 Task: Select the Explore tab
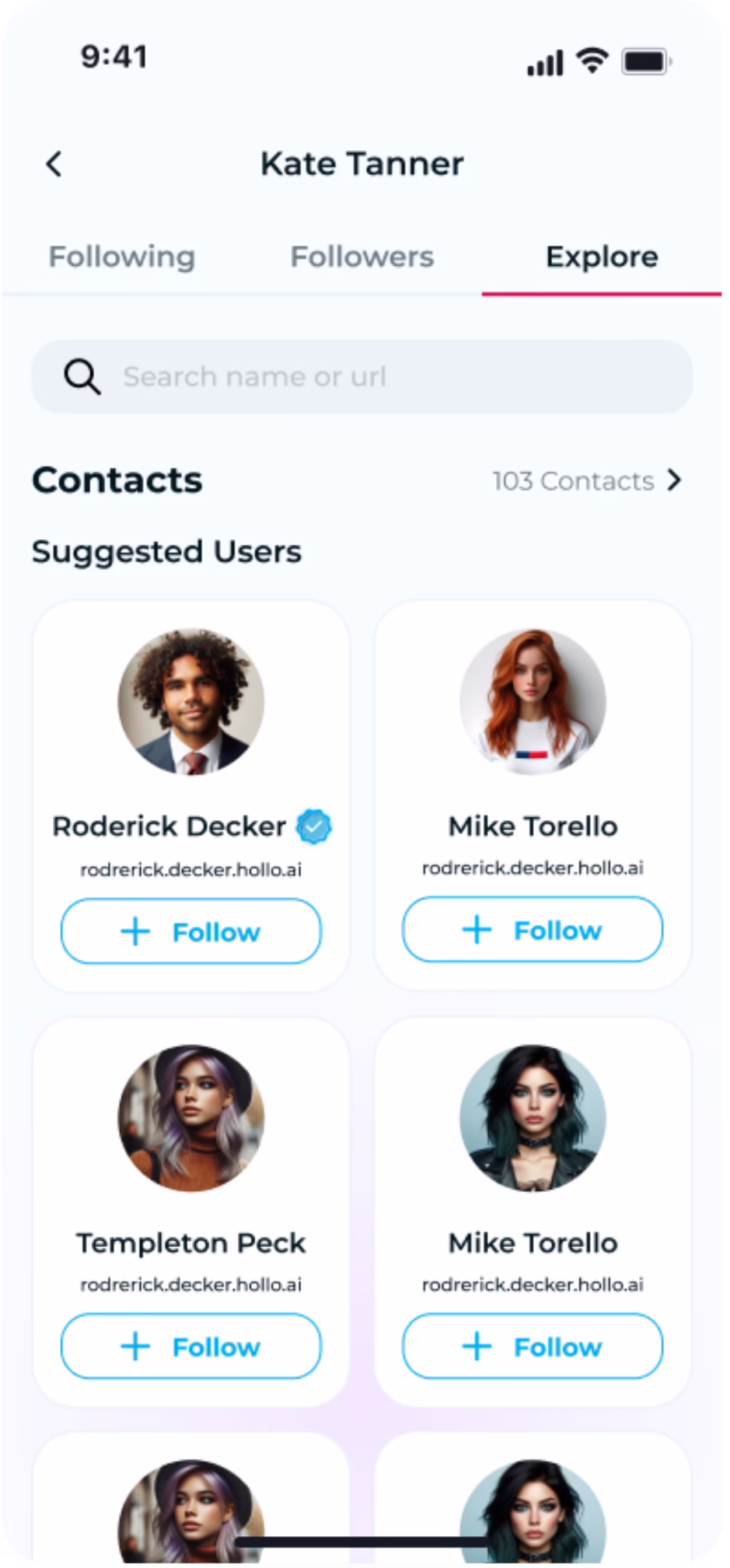pos(601,257)
